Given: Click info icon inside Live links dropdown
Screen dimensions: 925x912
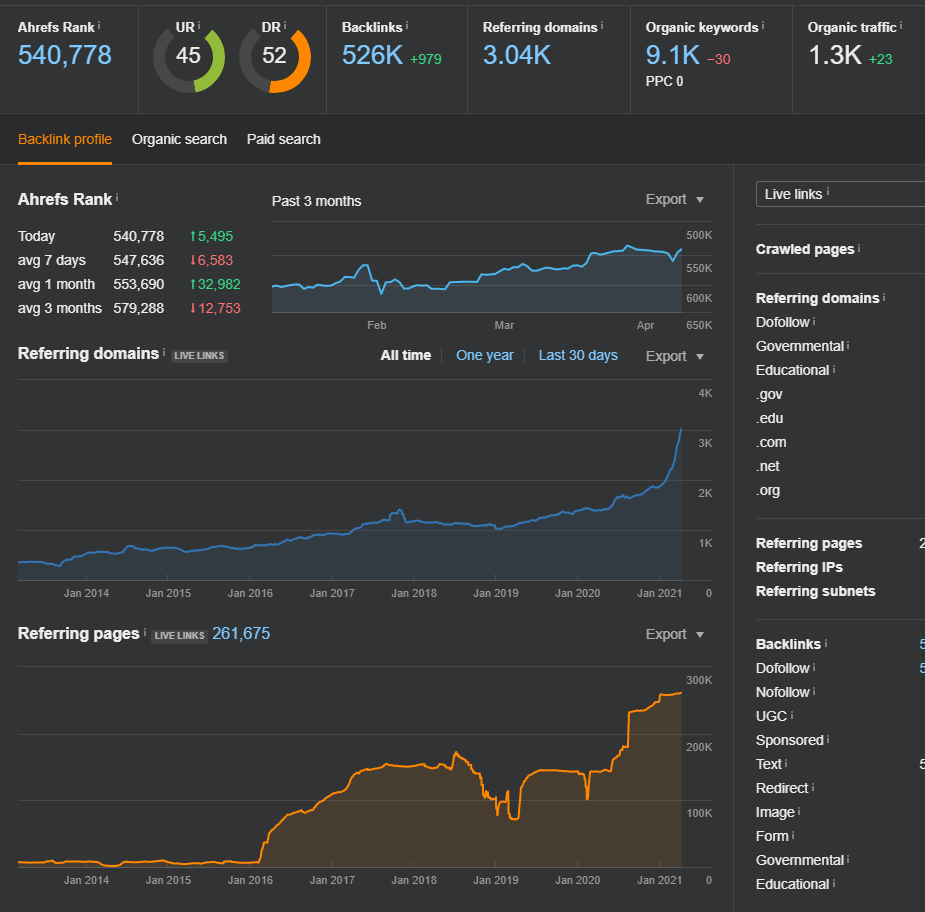Looking at the screenshot, I should [x=828, y=192].
